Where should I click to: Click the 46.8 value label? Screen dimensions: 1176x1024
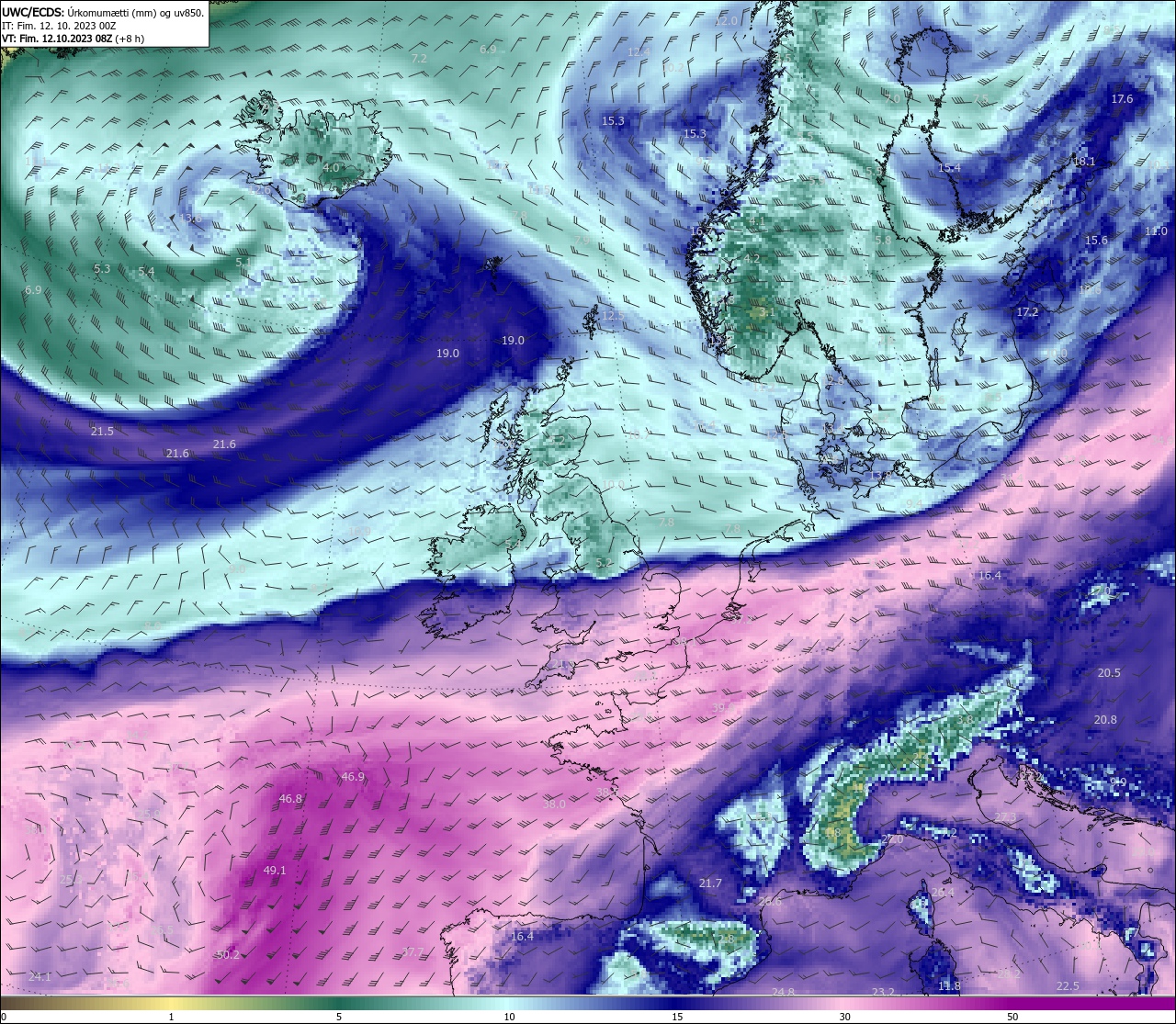click(x=290, y=798)
